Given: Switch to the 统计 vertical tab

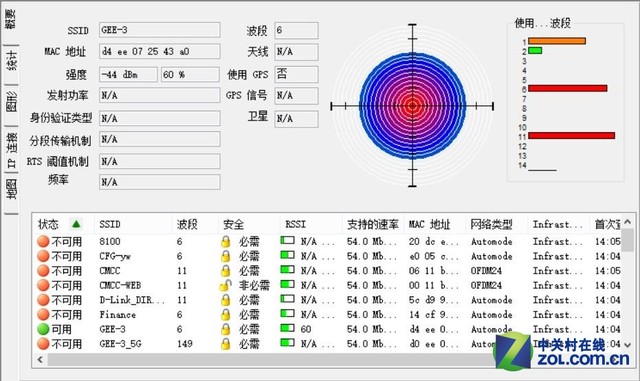Looking at the screenshot, I should pos(11,60).
